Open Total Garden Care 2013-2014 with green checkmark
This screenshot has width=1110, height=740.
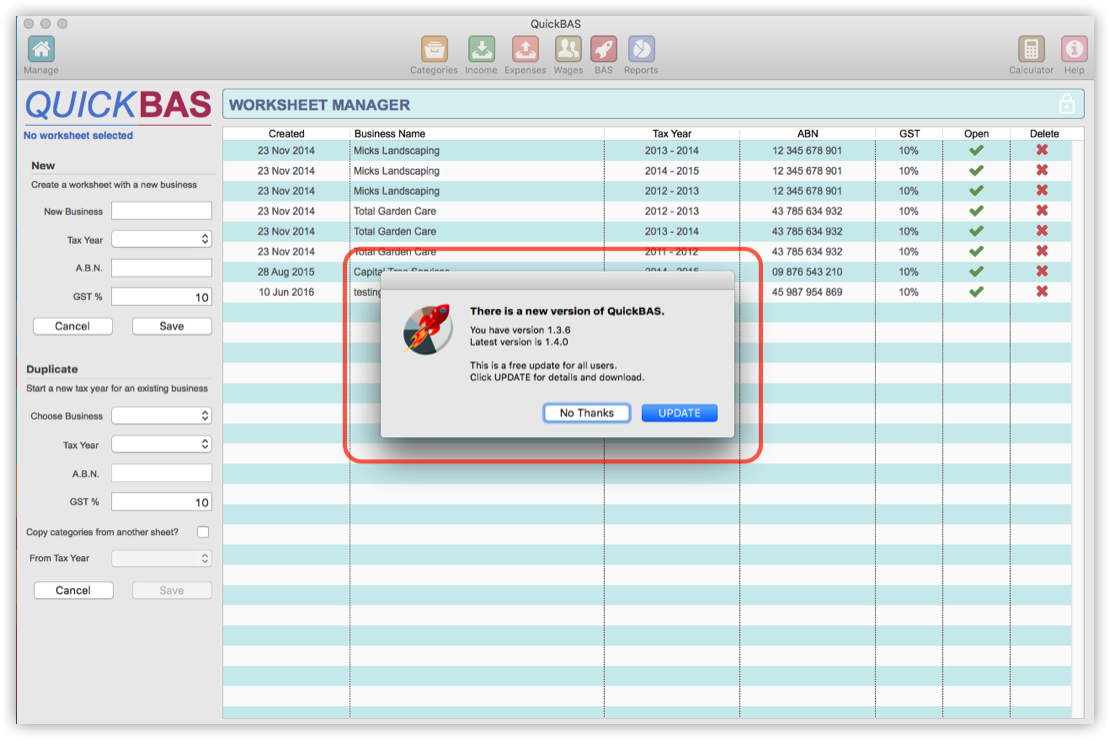point(975,231)
